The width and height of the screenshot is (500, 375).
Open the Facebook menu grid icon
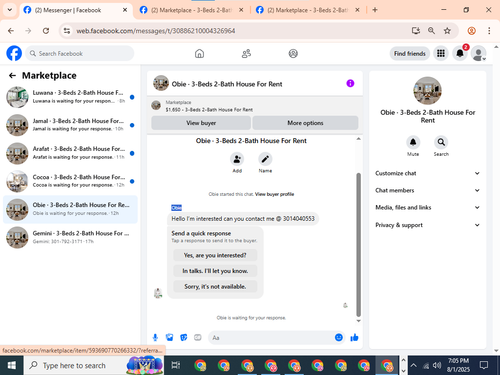pos(441,53)
